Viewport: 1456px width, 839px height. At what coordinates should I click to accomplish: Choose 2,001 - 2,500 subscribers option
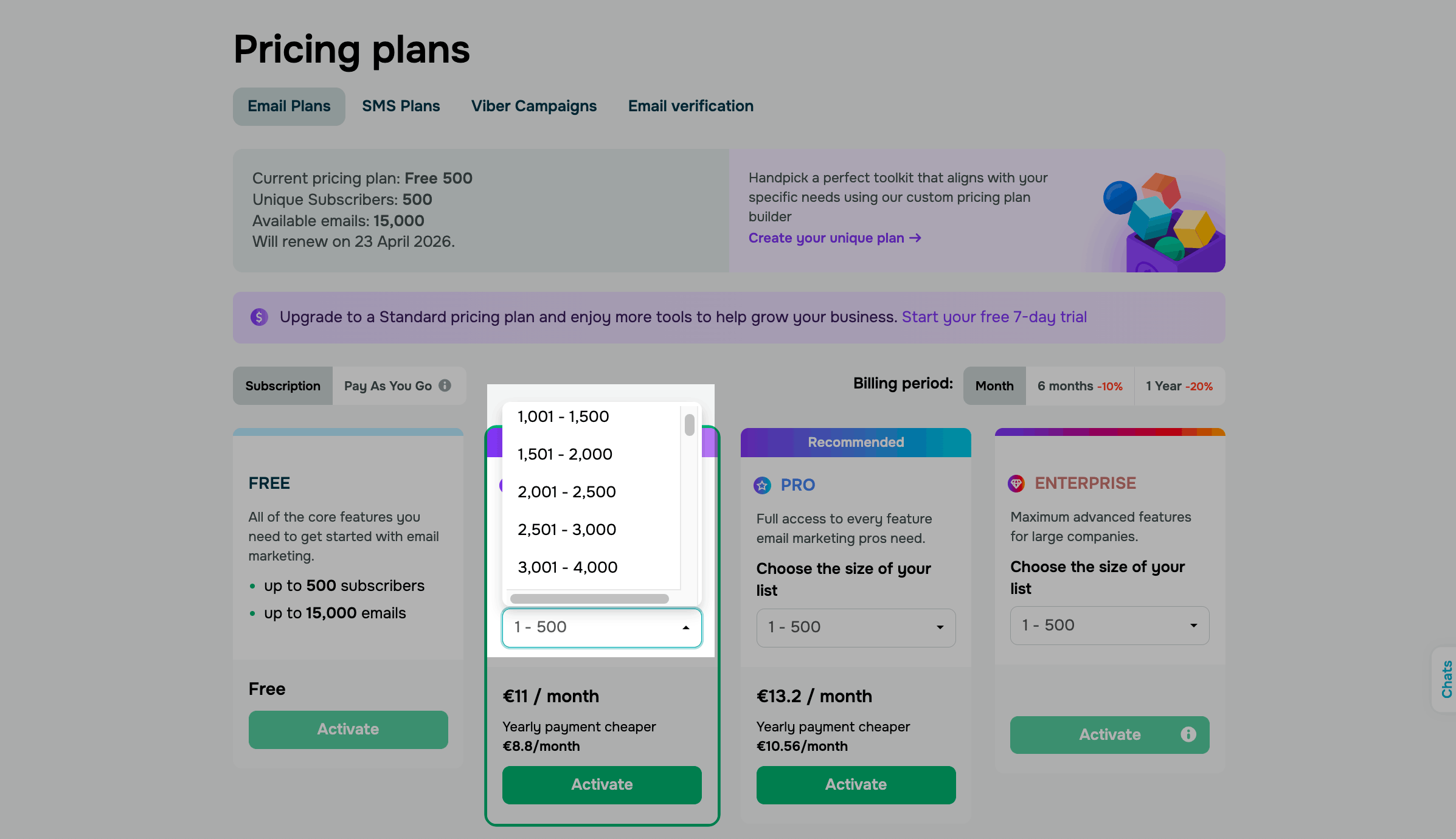[567, 492]
